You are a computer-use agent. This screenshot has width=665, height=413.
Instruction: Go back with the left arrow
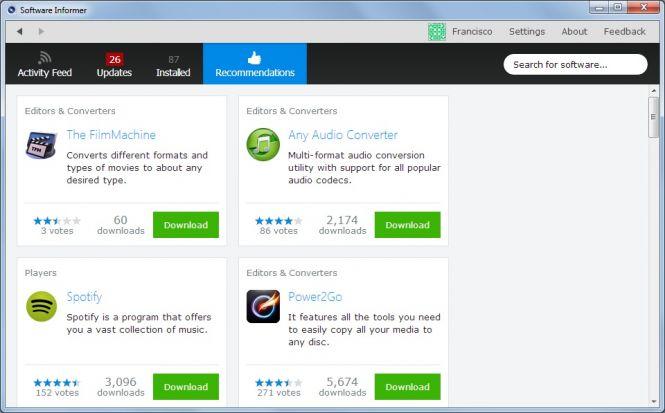(20, 31)
